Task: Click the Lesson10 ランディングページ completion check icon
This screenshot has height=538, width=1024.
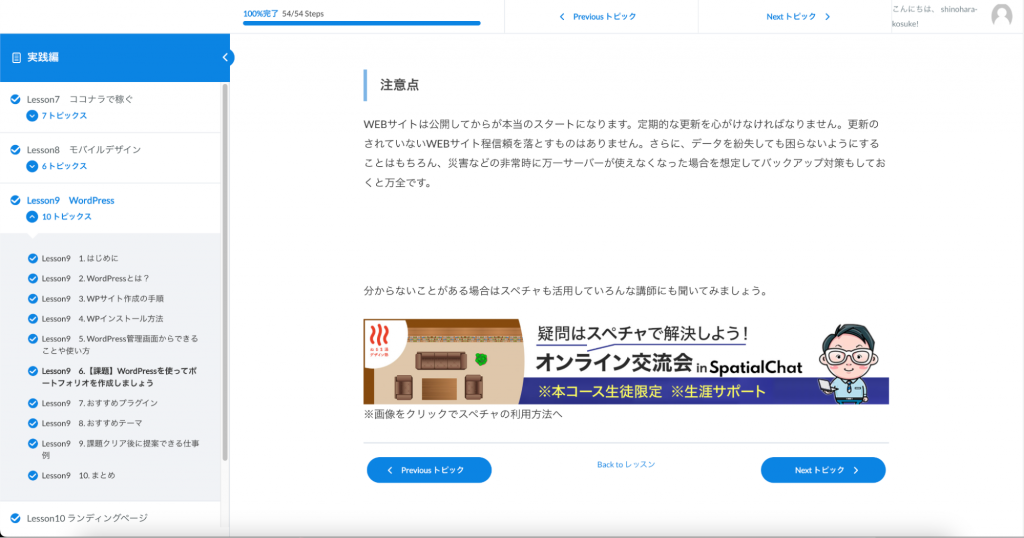Action: (x=15, y=518)
